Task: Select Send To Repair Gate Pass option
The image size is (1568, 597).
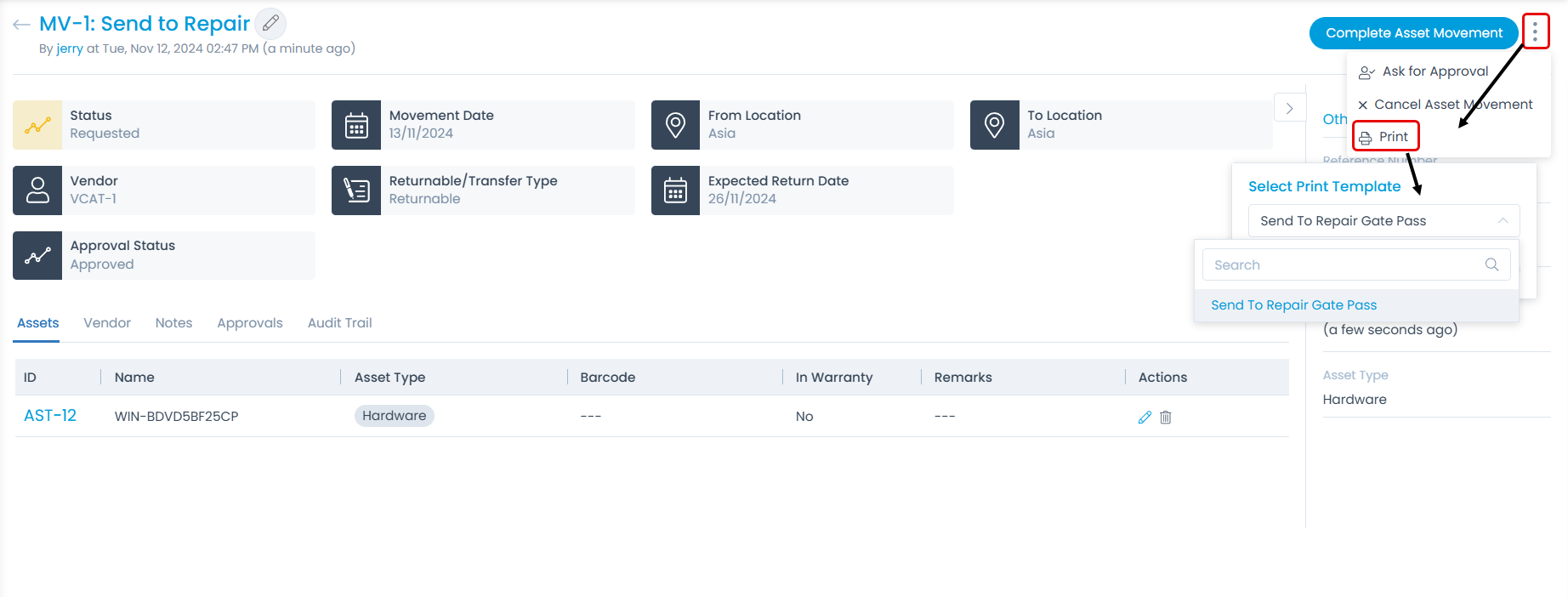Action: pos(1293,305)
